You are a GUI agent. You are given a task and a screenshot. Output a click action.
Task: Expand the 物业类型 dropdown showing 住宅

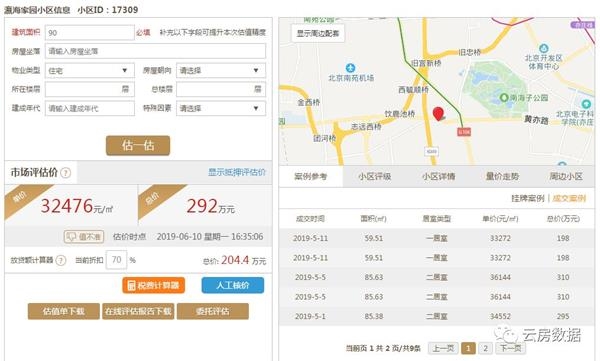click(90, 70)
